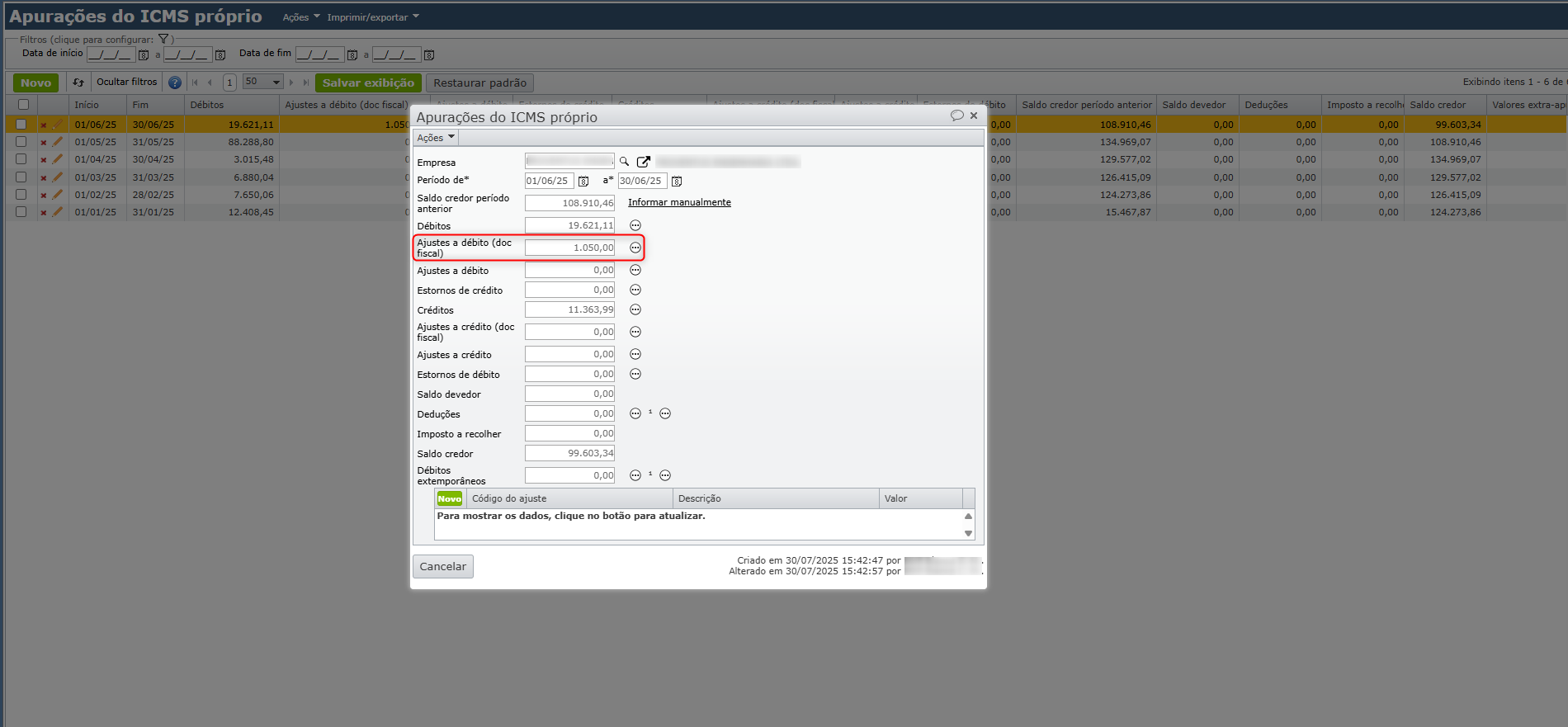Open details ellipsis beside Débitos 19.621,11
Image resolution: width=1568 pixels, height=727 pixels.
pyautogui.click(x=635, y=225)
